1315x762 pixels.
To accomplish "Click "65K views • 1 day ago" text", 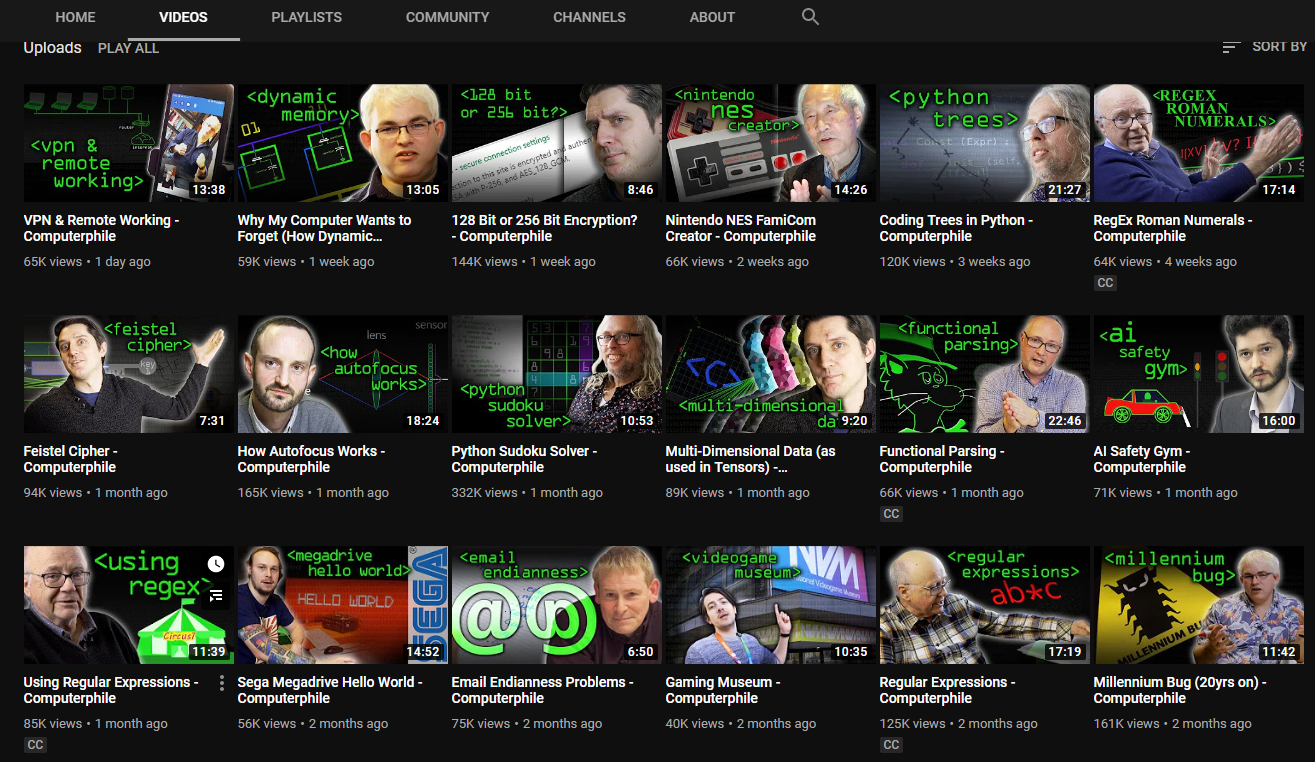I will tap(87, 262).
